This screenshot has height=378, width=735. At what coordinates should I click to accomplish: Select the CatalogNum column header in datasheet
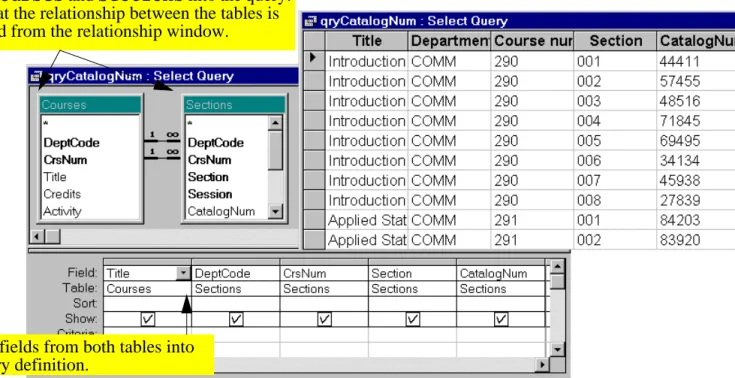(x=696, y=41)
